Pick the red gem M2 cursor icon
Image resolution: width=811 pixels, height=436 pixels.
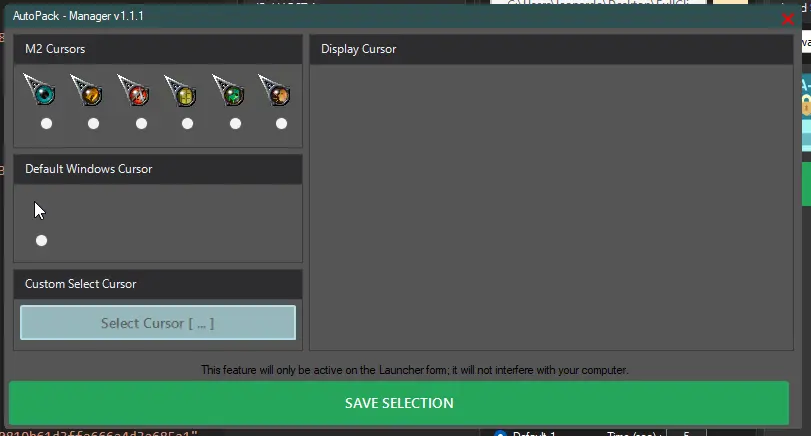click(133, 90)
